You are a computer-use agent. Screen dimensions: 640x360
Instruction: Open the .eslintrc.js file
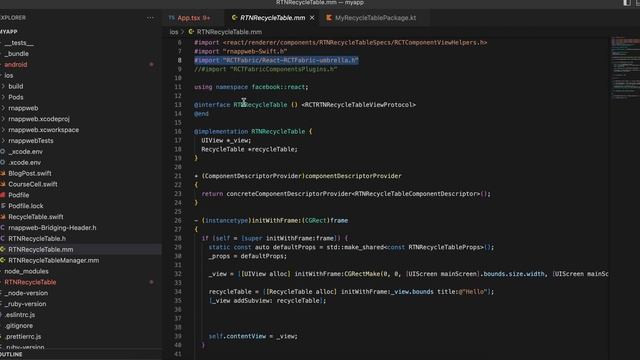[x=20, y=315]
